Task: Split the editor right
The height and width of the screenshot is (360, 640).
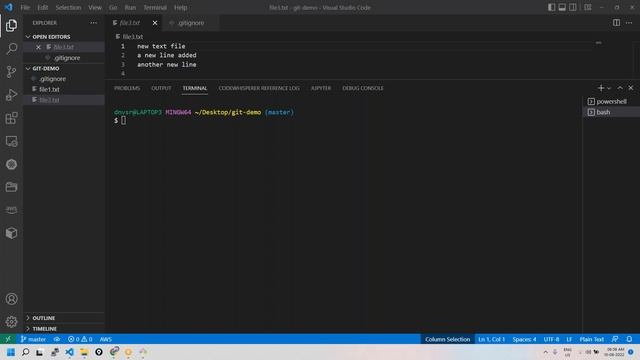Action: pyautogui.click(x=616, y=23)
